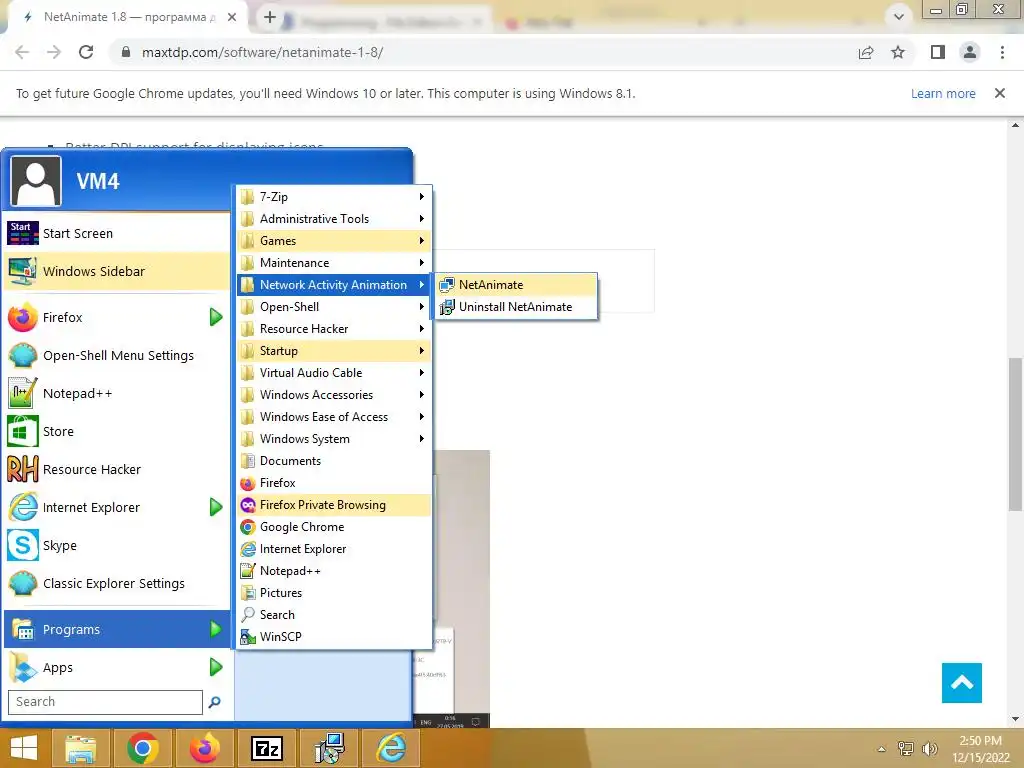
Task: Dismiss the Chrome update notification bar
Action: coord(999,93)
